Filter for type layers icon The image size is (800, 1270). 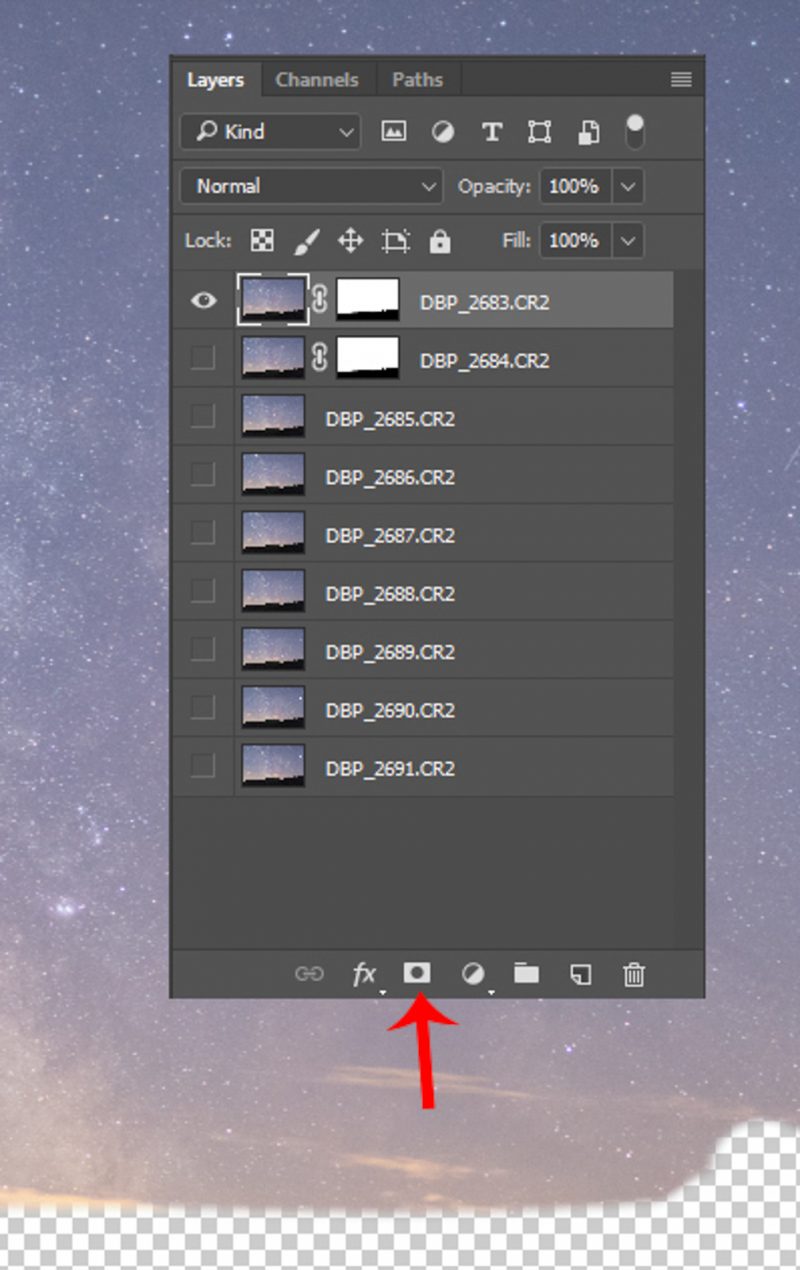[x=491, y=131]
